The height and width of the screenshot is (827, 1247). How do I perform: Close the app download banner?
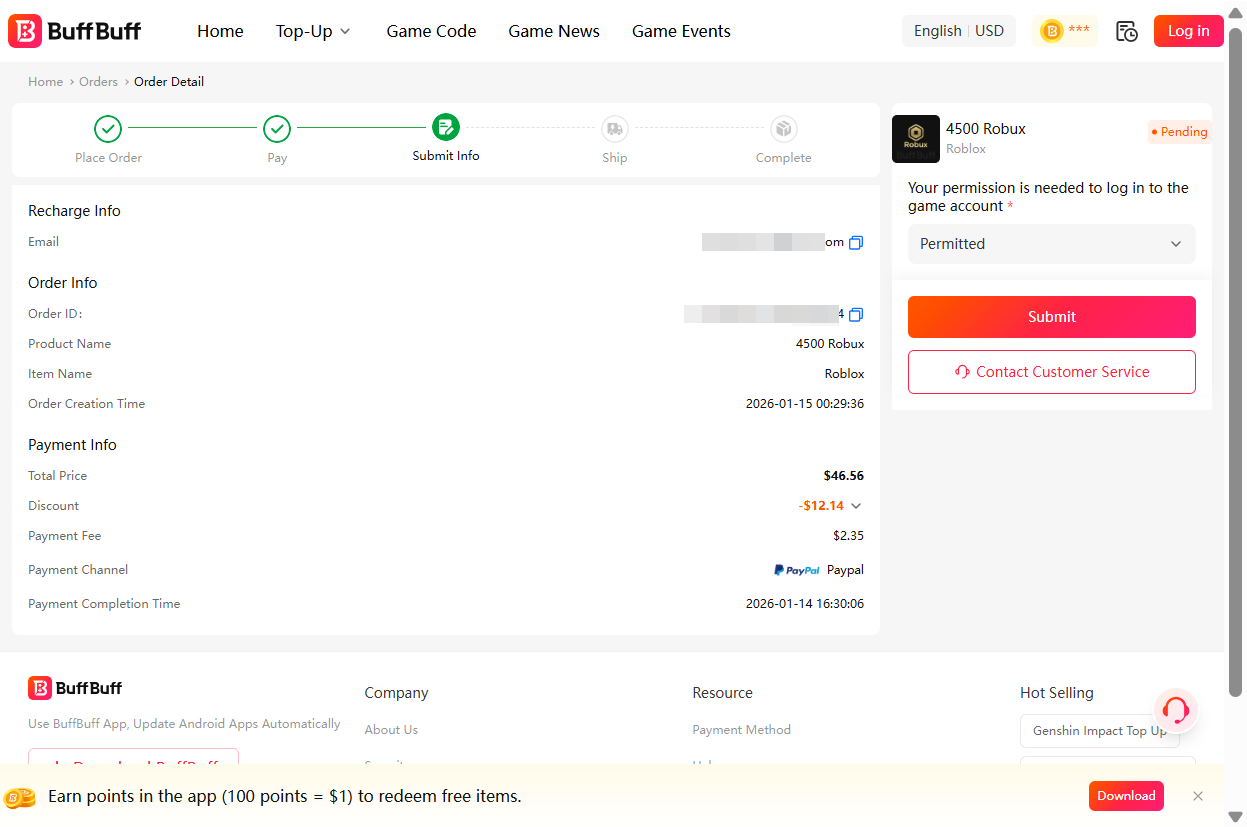click(1198, 796)
